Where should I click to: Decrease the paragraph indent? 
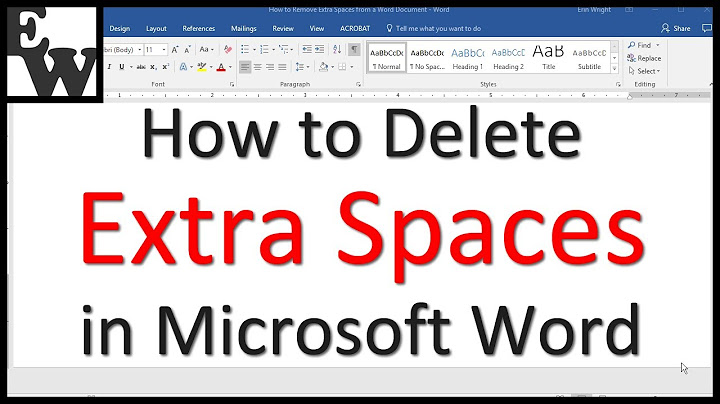(307, 50)
